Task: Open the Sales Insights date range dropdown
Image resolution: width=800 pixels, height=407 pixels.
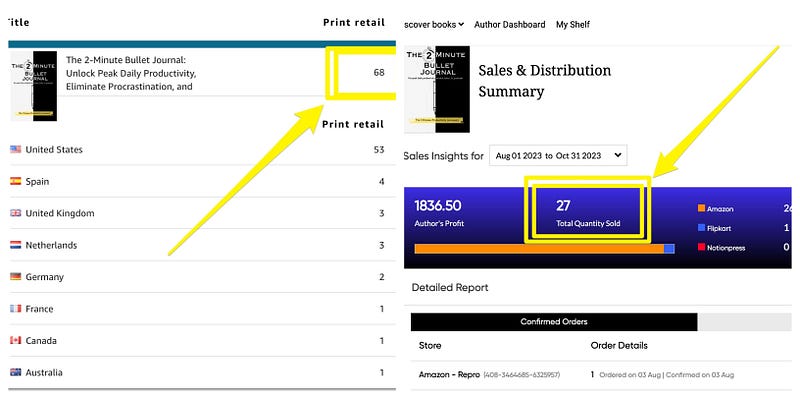Action: pos(558,156)
